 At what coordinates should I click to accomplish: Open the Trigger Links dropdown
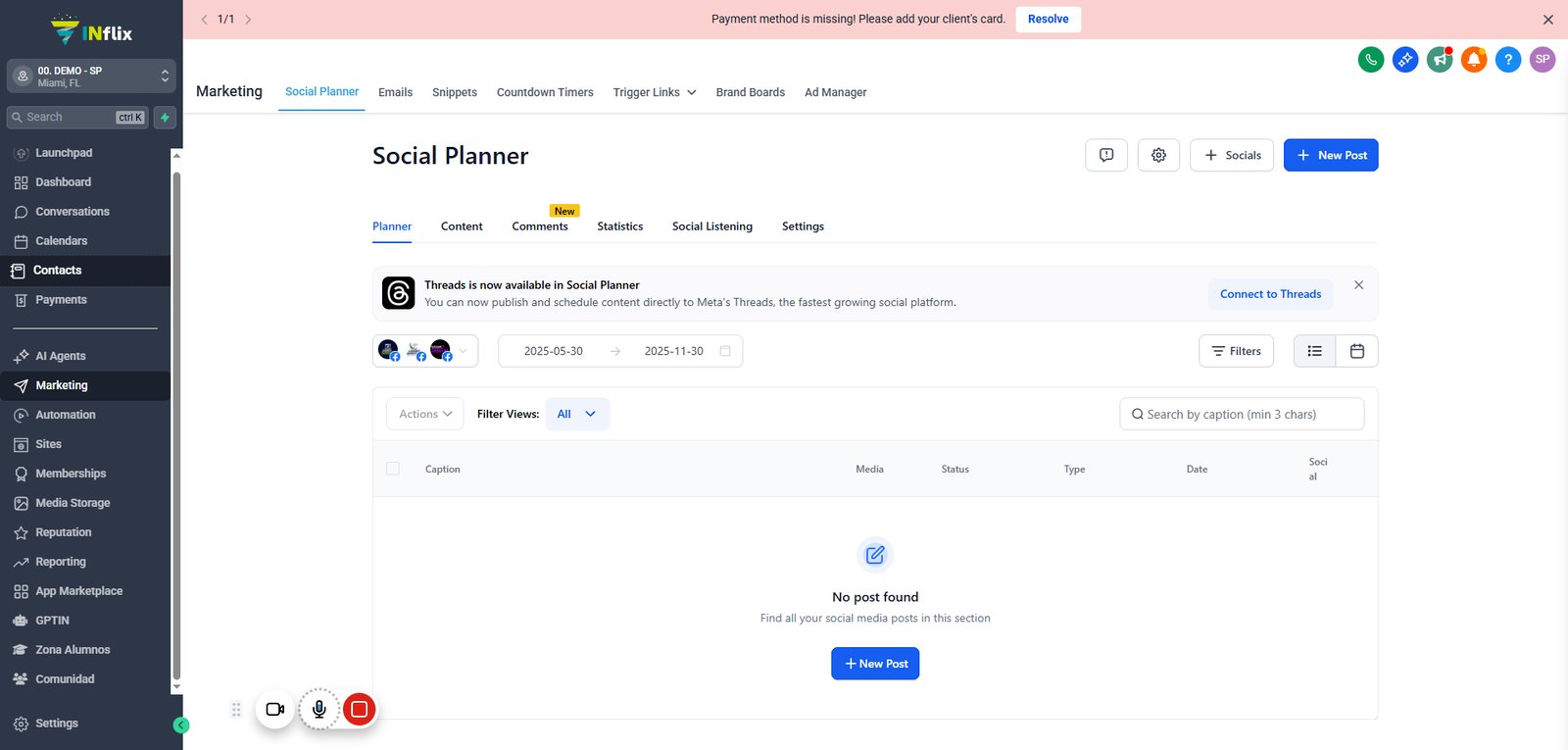[655, 92]
